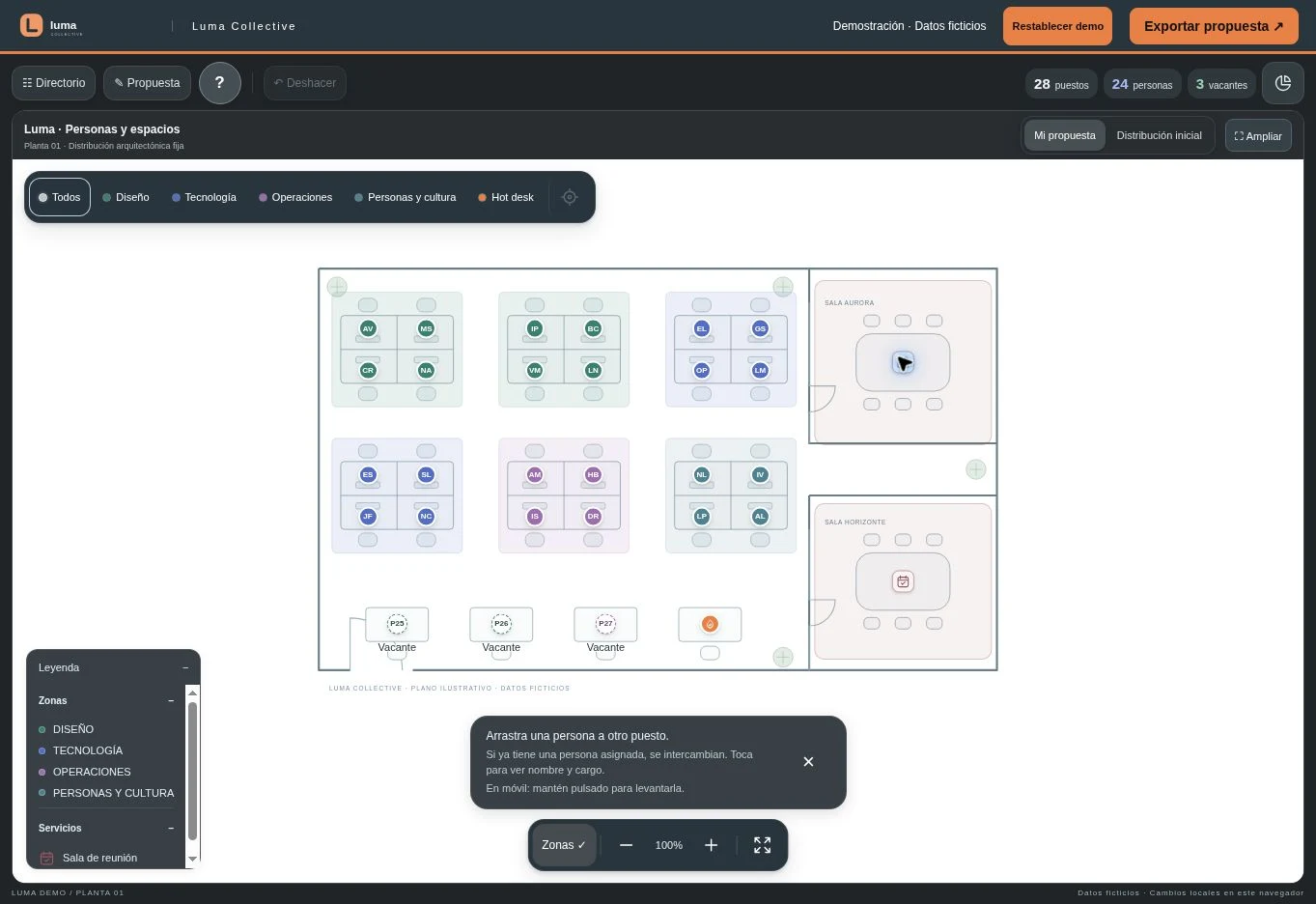
Task: Filter by Tecnología department
Action: click(204, 197)
